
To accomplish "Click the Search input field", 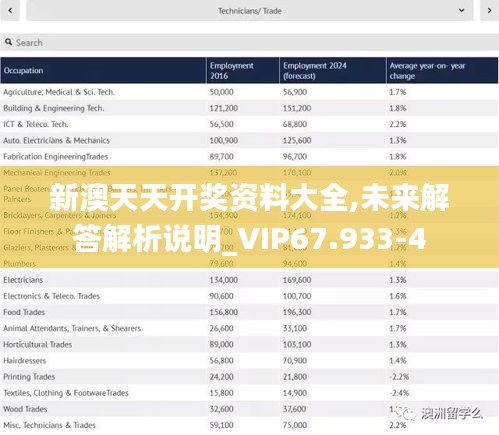I will click(249, 43).
